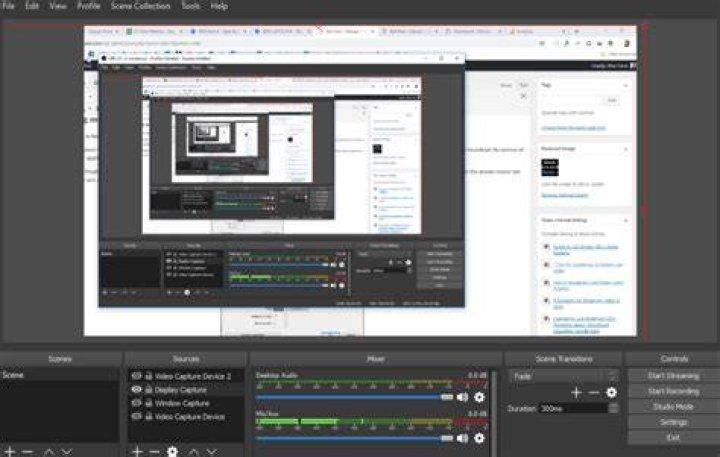
Task: Hide Video Capture Device 2 source
Action: pyautogui.click(x=136, y=376)
